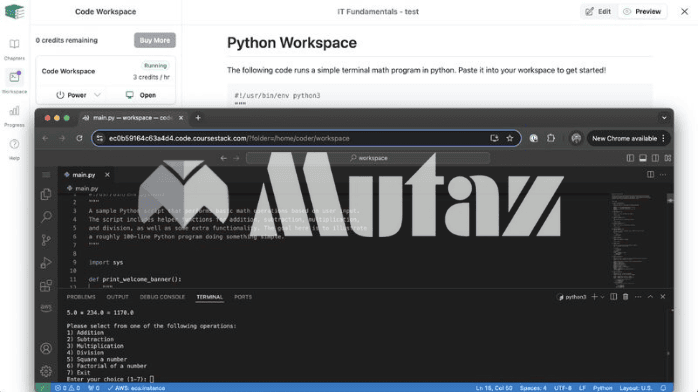Open the AWS toolkit view
The image size is (698, 392).
point(46,308)
